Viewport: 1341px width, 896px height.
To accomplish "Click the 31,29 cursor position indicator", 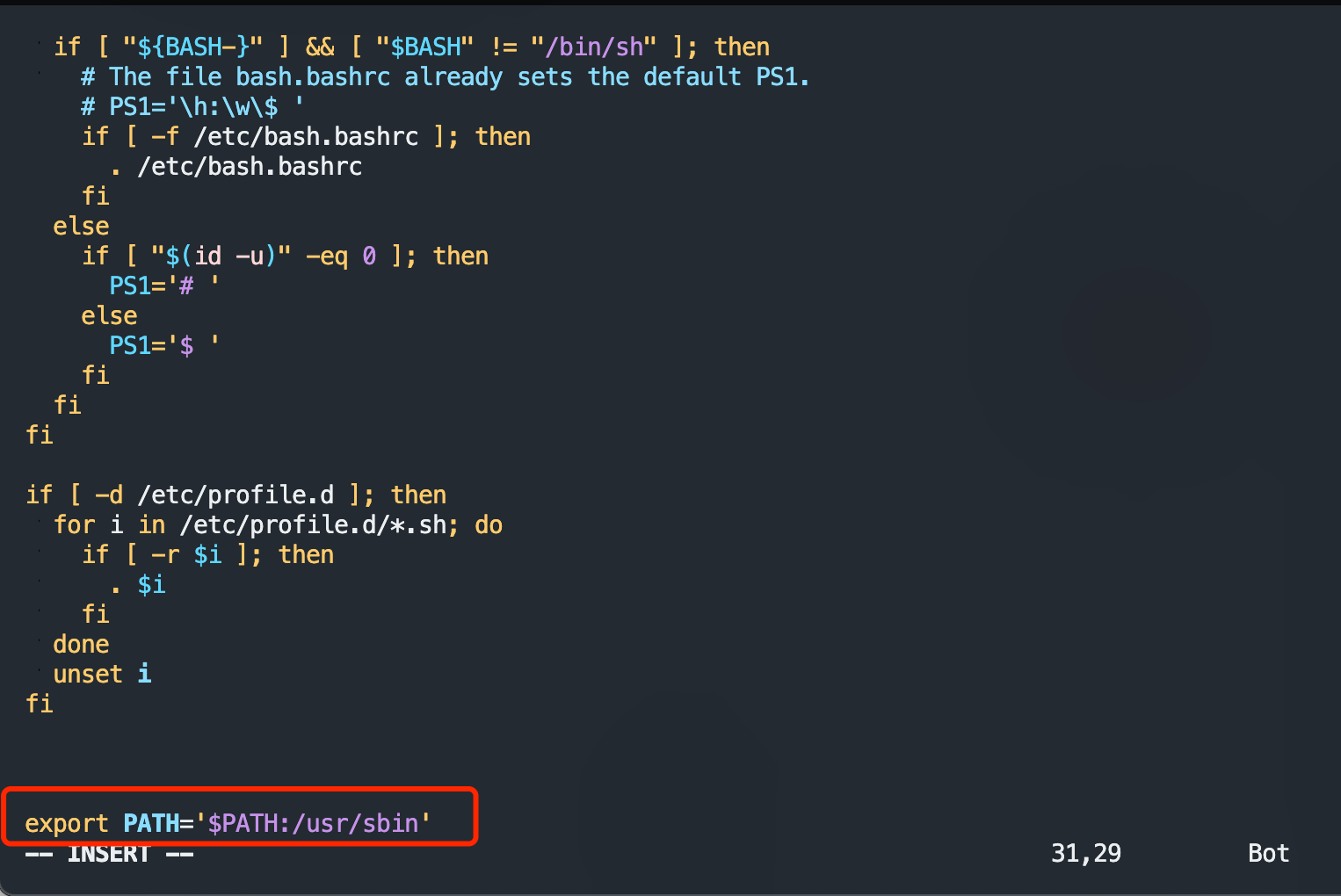I will 1085,853.
